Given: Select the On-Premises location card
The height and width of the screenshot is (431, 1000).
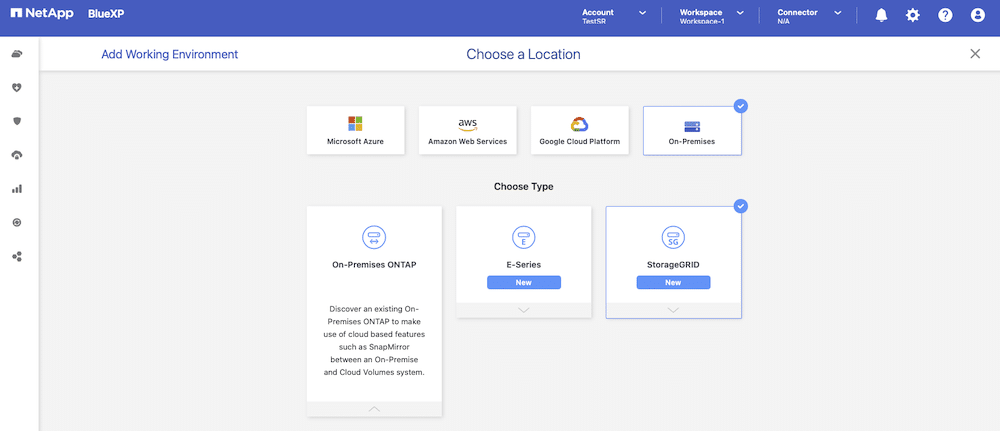Looking at the screenshot, I should click(692, 130).
